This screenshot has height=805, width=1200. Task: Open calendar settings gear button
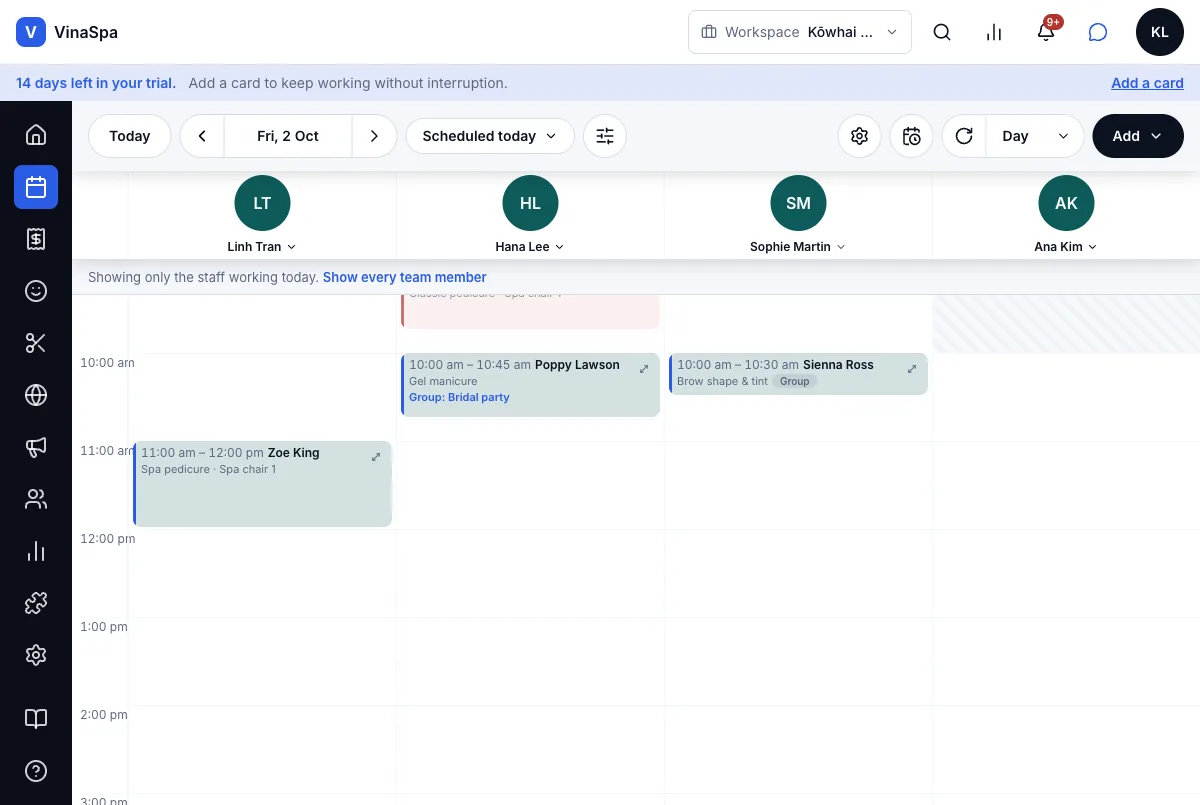859,136
